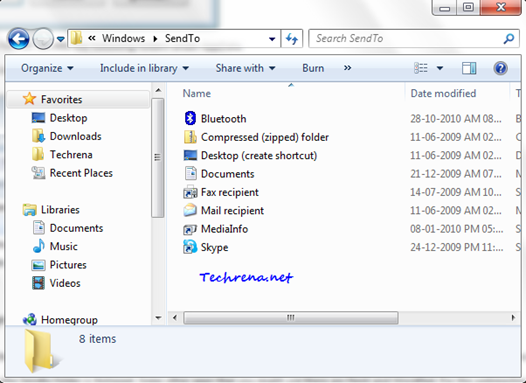This screenshot has height=383, width=526.
Task: Click Compressed (zipped) folder icon
Action: (190, 137)
